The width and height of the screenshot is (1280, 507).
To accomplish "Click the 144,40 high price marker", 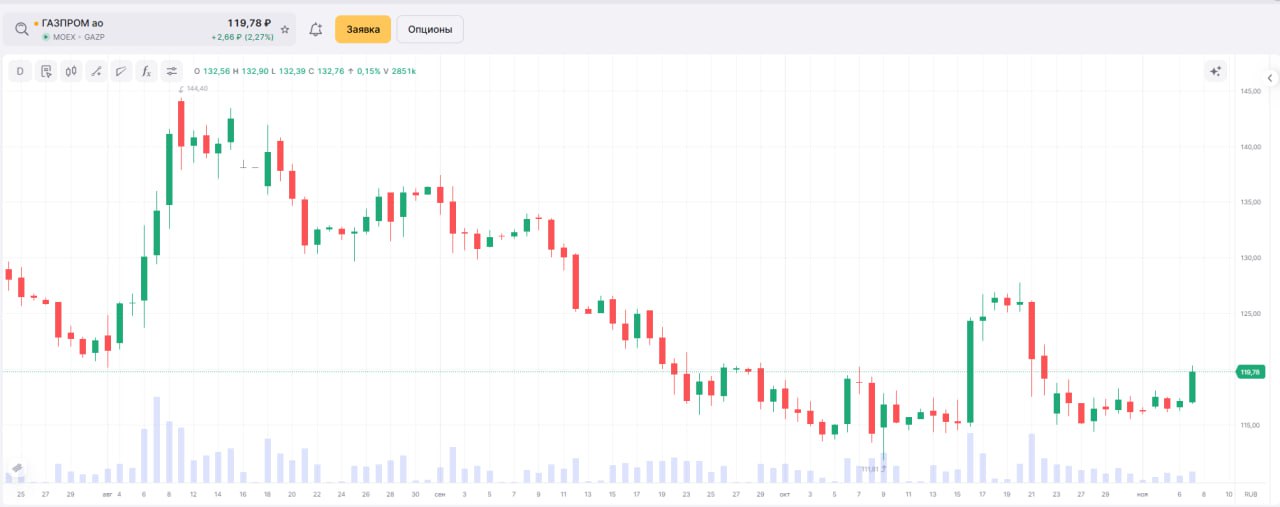I will click(x=196, y=89).
